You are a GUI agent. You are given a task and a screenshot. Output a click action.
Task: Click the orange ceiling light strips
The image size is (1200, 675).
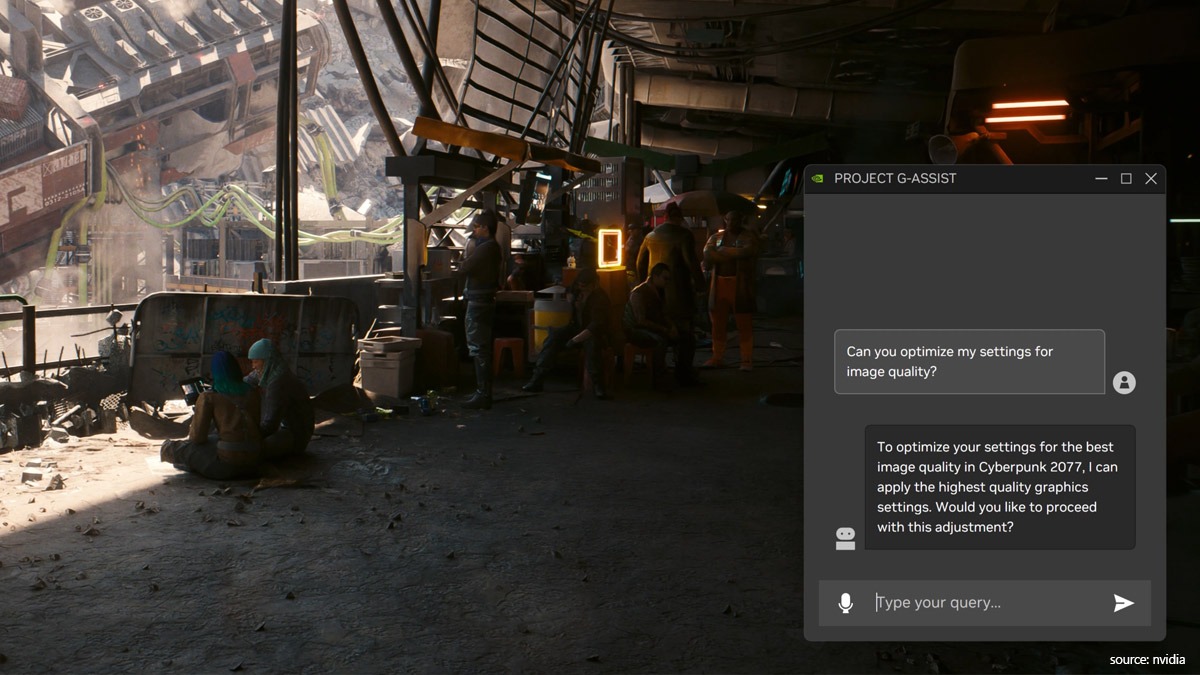point(1028,111)
